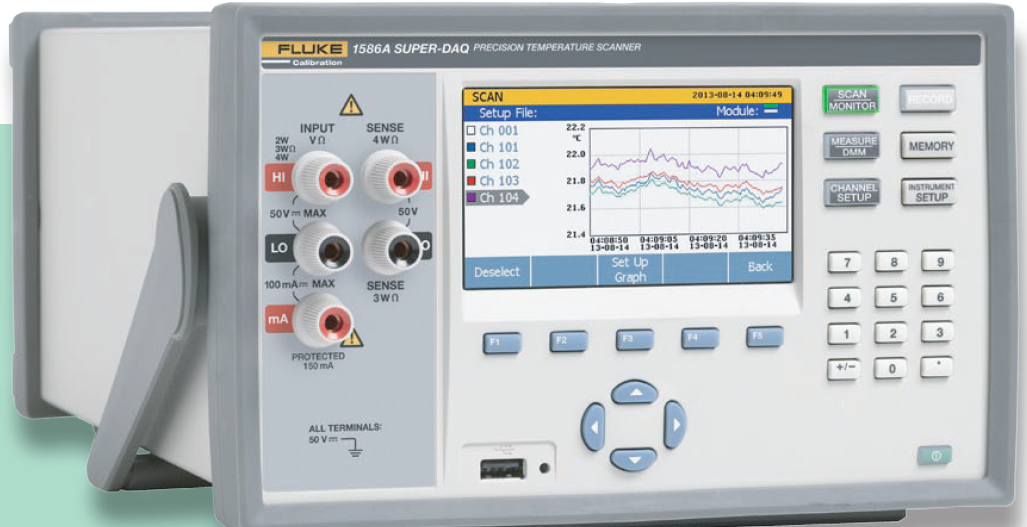Toggle the Ch 001 channel checkbox
The width and height of the screenshot is (1027, 527).
click(471, 131)
